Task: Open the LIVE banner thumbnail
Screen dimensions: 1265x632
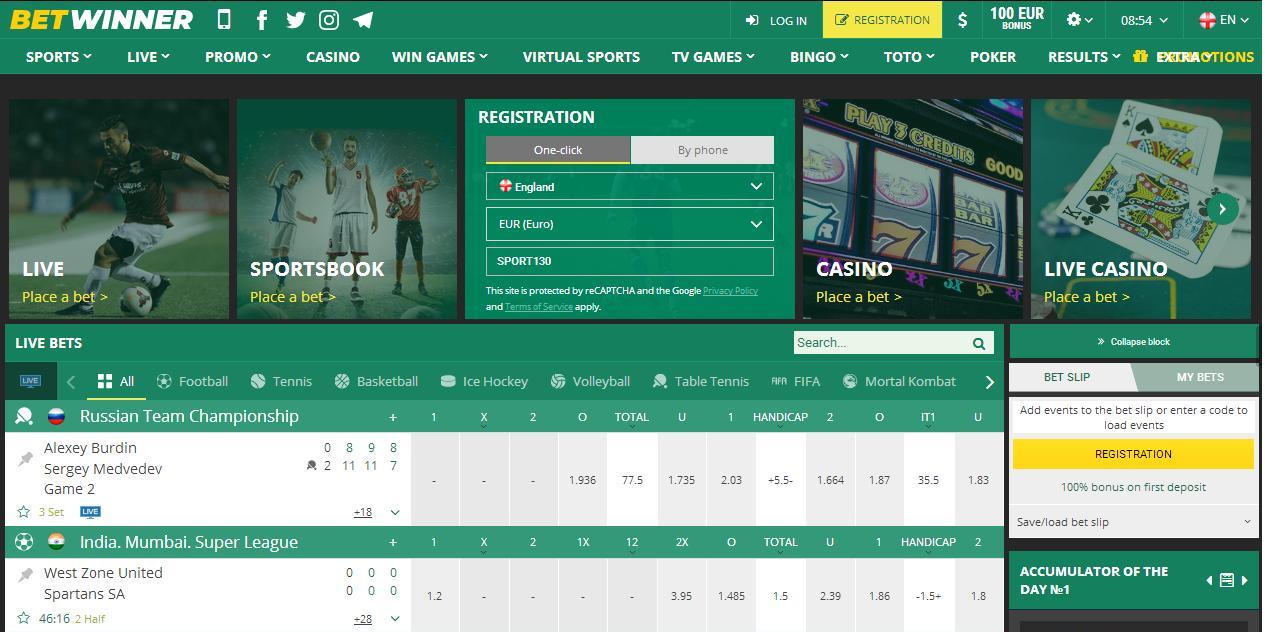Action: click(119, 209)
